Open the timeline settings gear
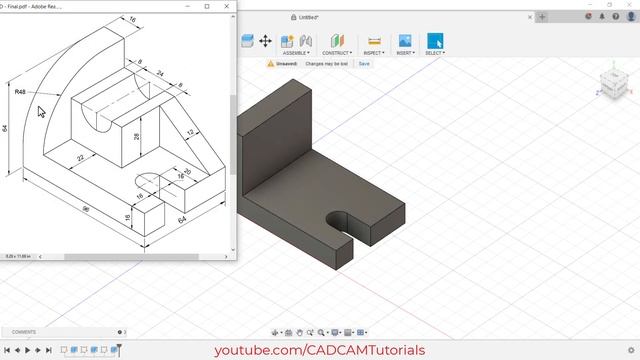Screen dimensions: 640x360 [x=631, y=350]
